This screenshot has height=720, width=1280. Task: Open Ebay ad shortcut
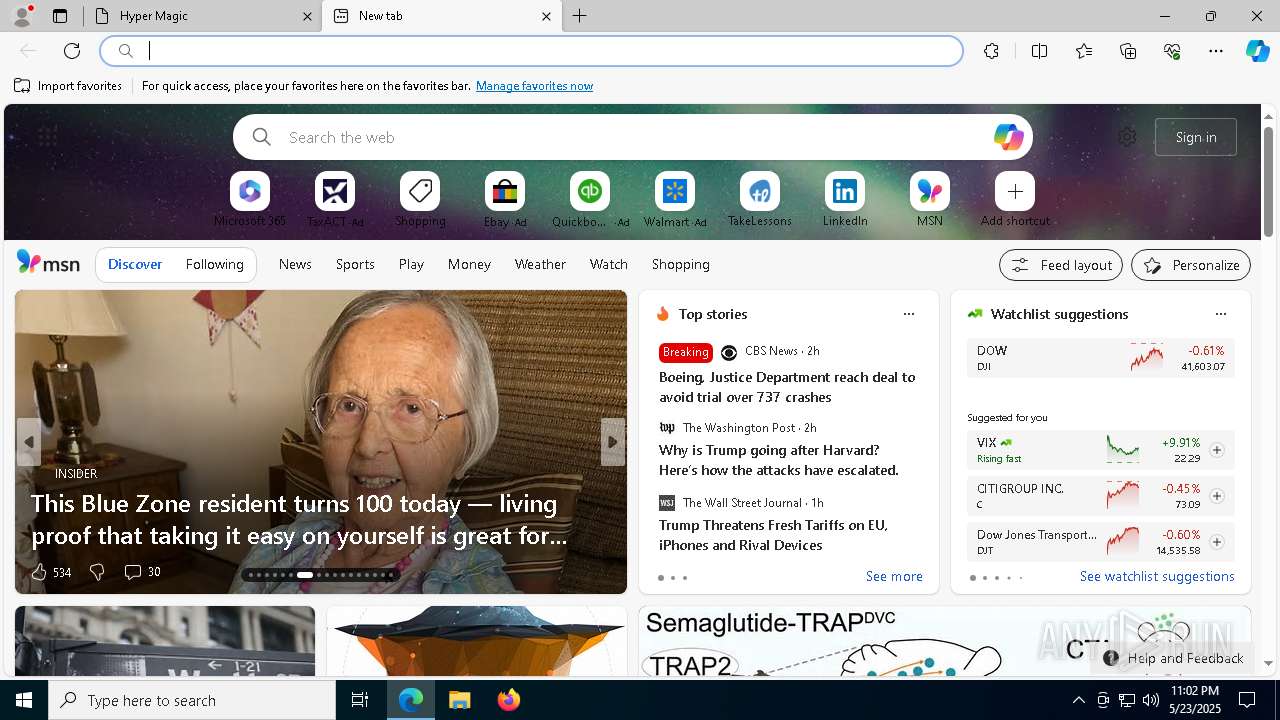(x=505, y=199)
